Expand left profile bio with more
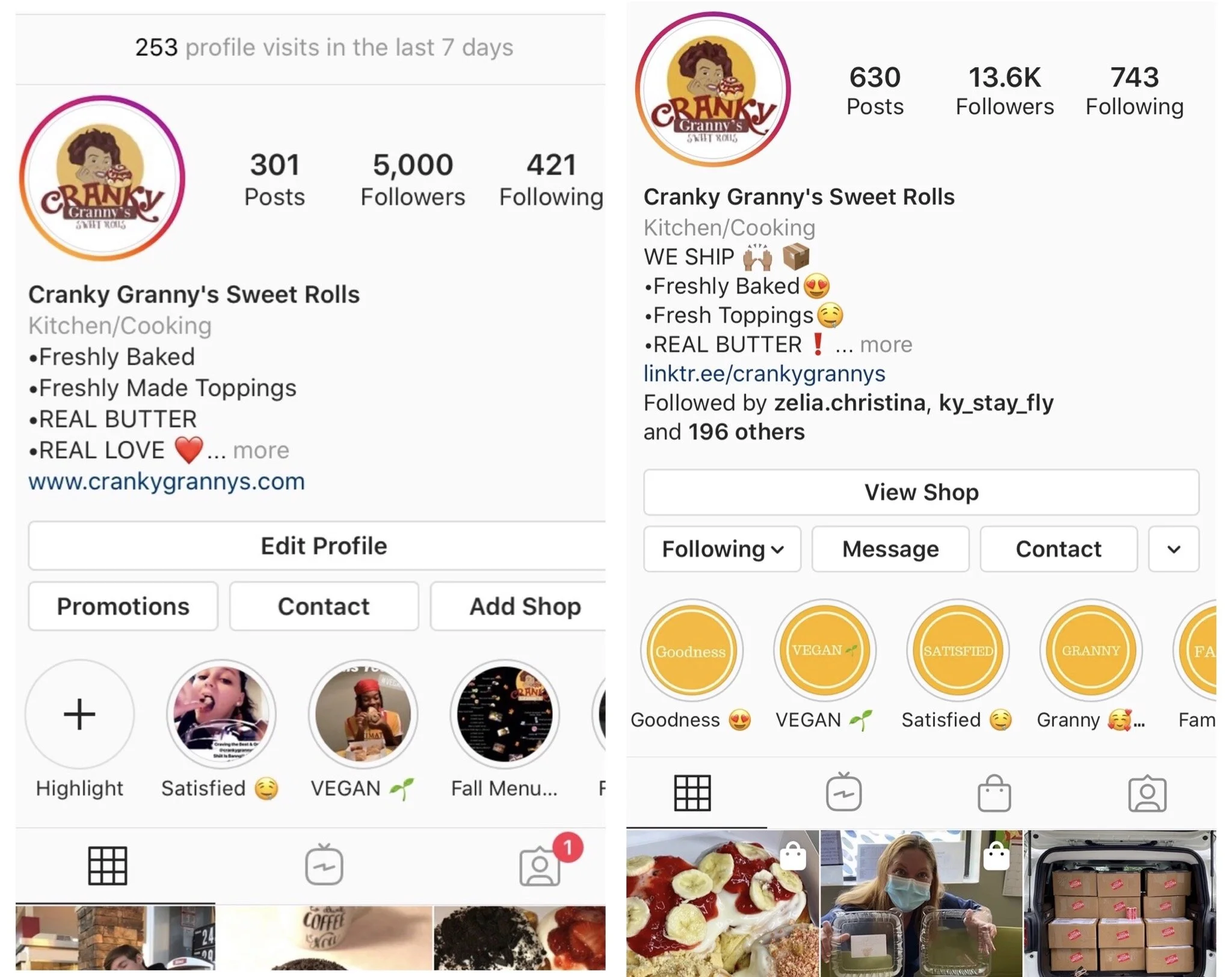 coord(261,450)
